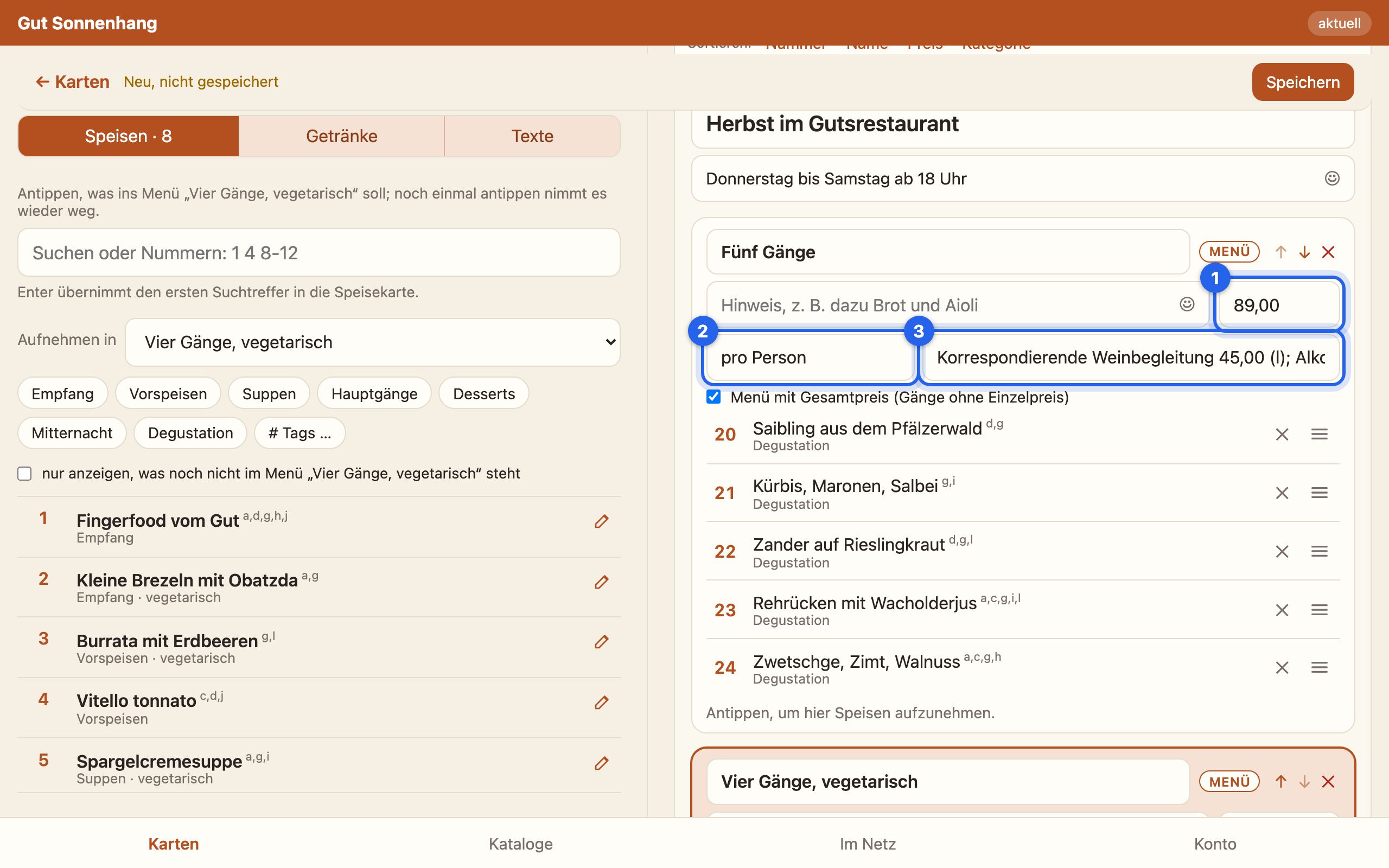
Task: Open the # Tags ... filter
Action: point(300,433)
